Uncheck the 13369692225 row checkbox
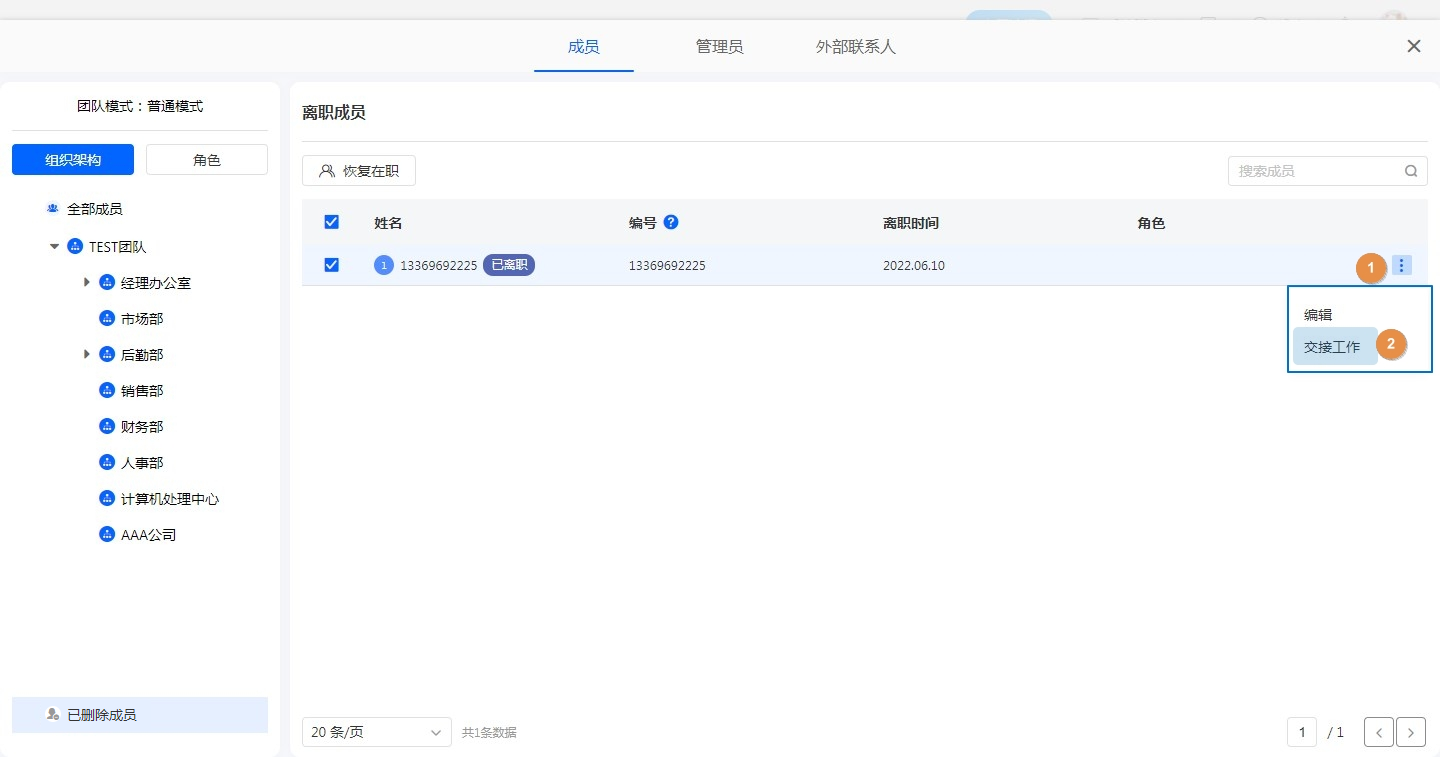This screenshot has width=1440, height=757. pos(332,265)
